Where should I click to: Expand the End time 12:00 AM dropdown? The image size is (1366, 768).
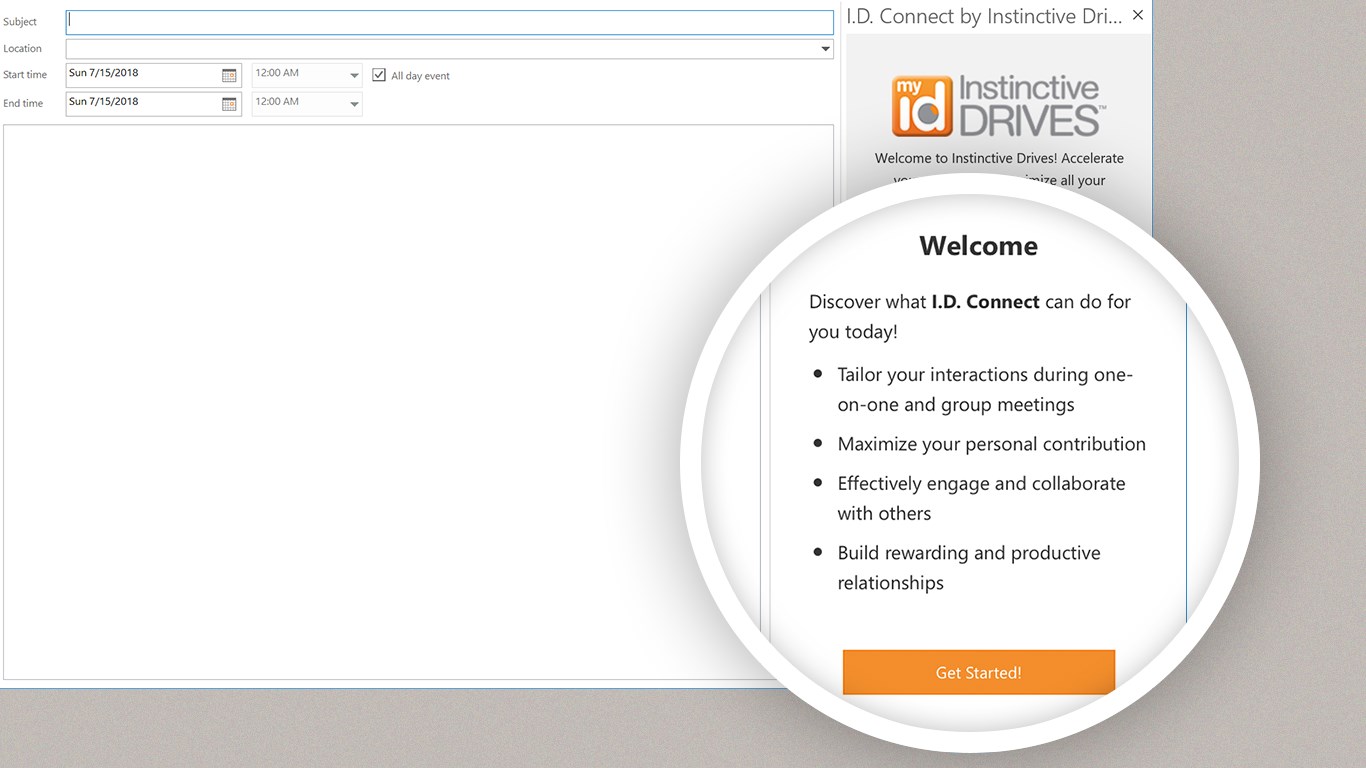pos(354,104)
